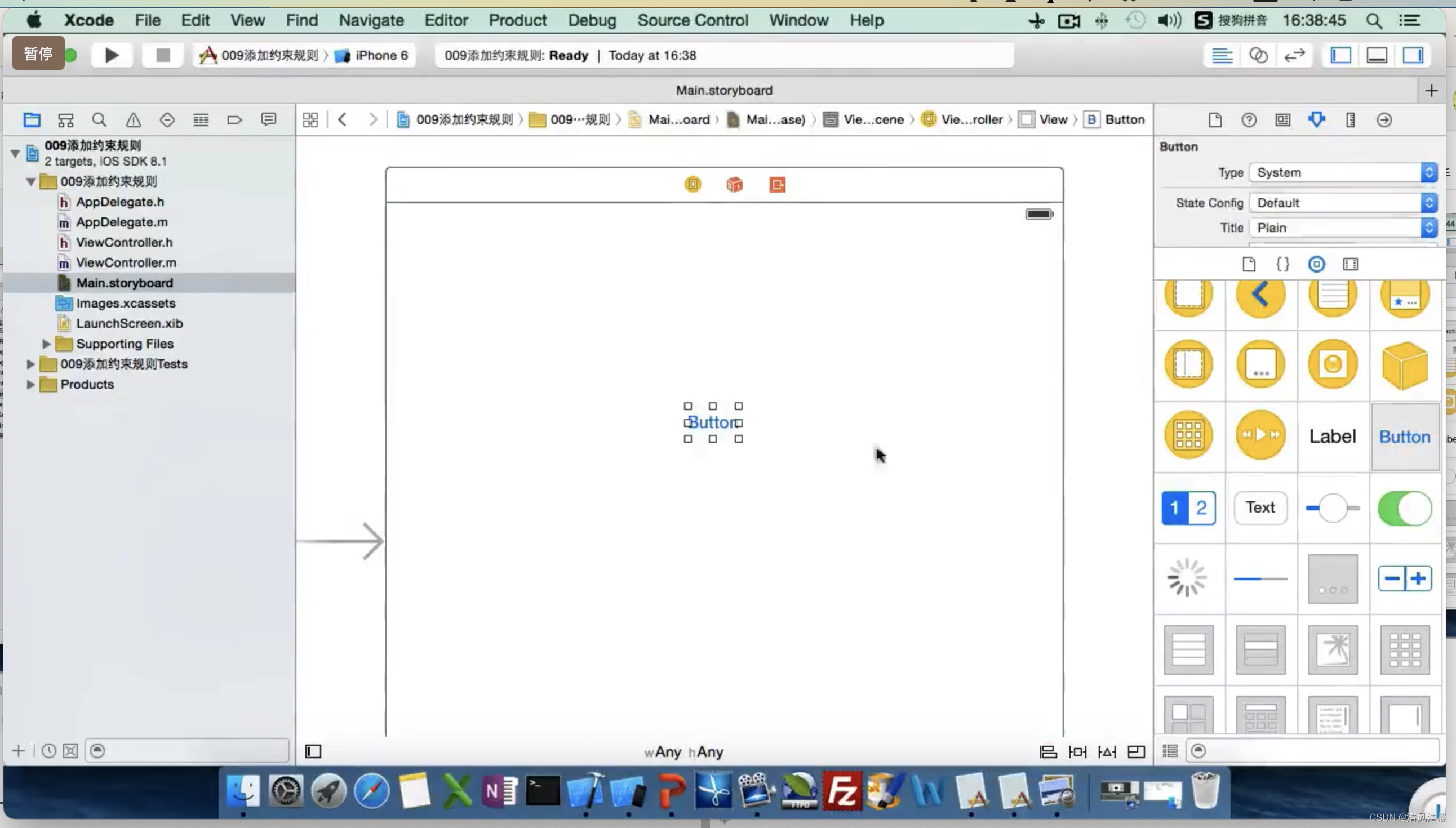The height and width of the screenshot is (828, 1456).
Task: Open the Assistant editor view
Action: [1258, 55]
